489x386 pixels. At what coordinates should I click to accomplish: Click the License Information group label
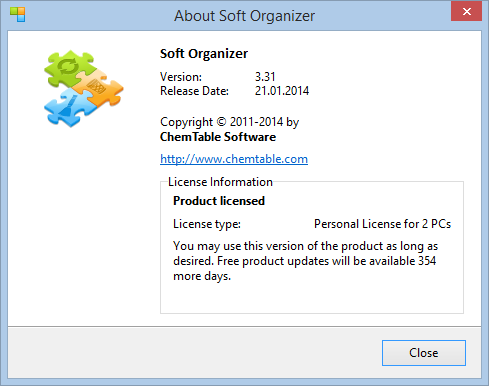pos(220,182)
